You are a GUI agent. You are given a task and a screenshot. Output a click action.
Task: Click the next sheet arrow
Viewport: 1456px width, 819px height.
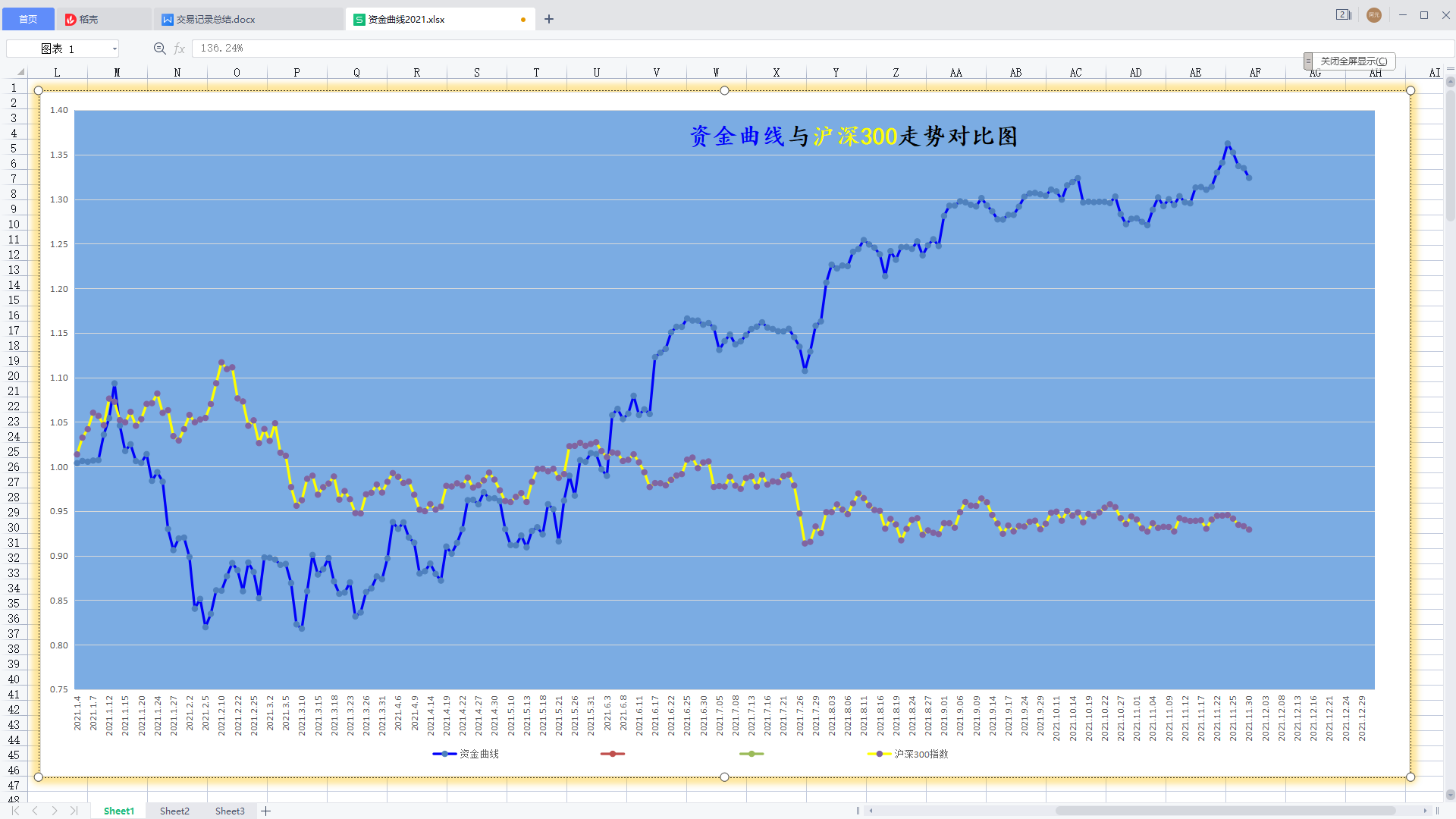[x=55, y=811]
